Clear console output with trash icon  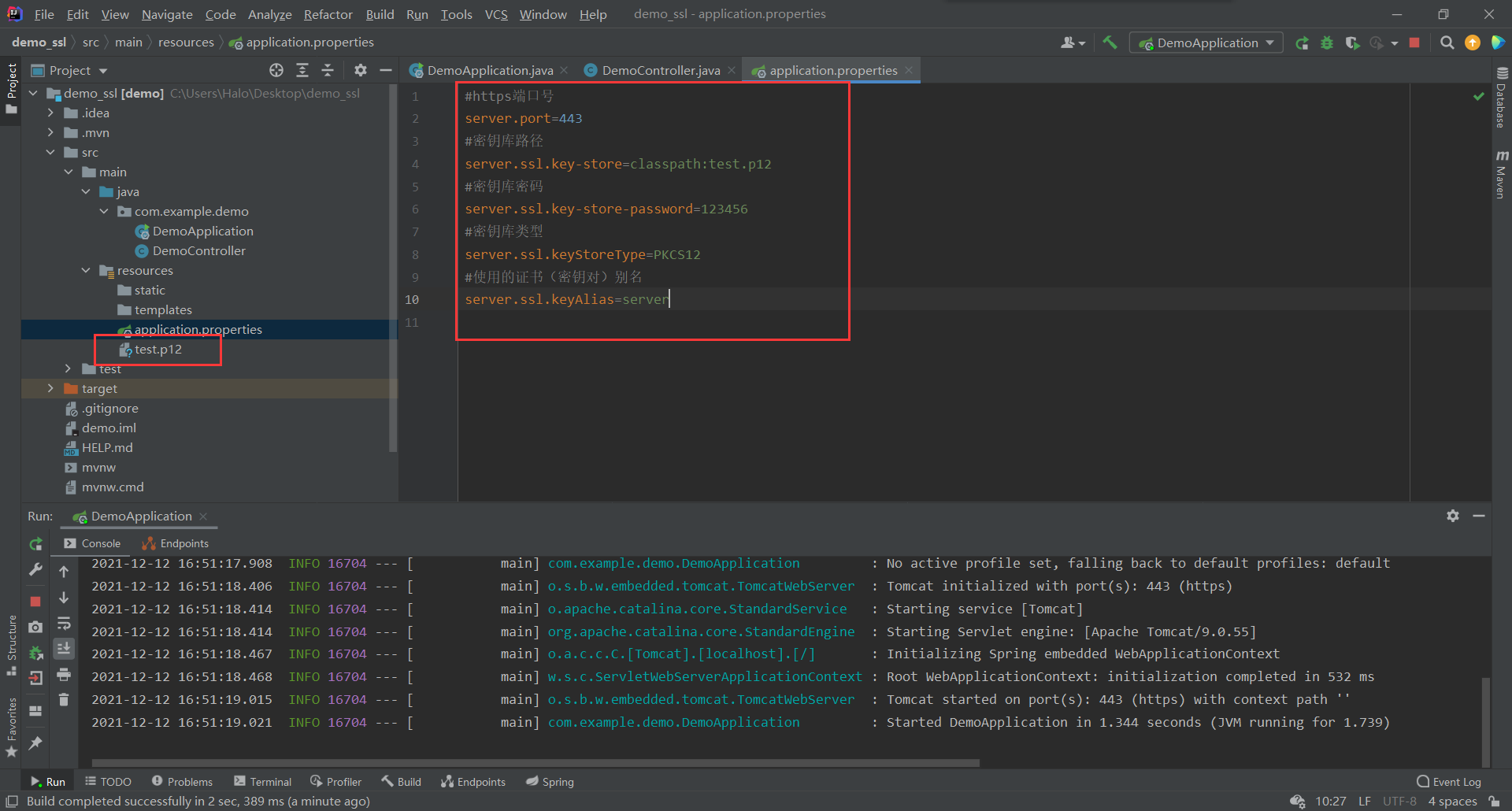pos(64,699)
